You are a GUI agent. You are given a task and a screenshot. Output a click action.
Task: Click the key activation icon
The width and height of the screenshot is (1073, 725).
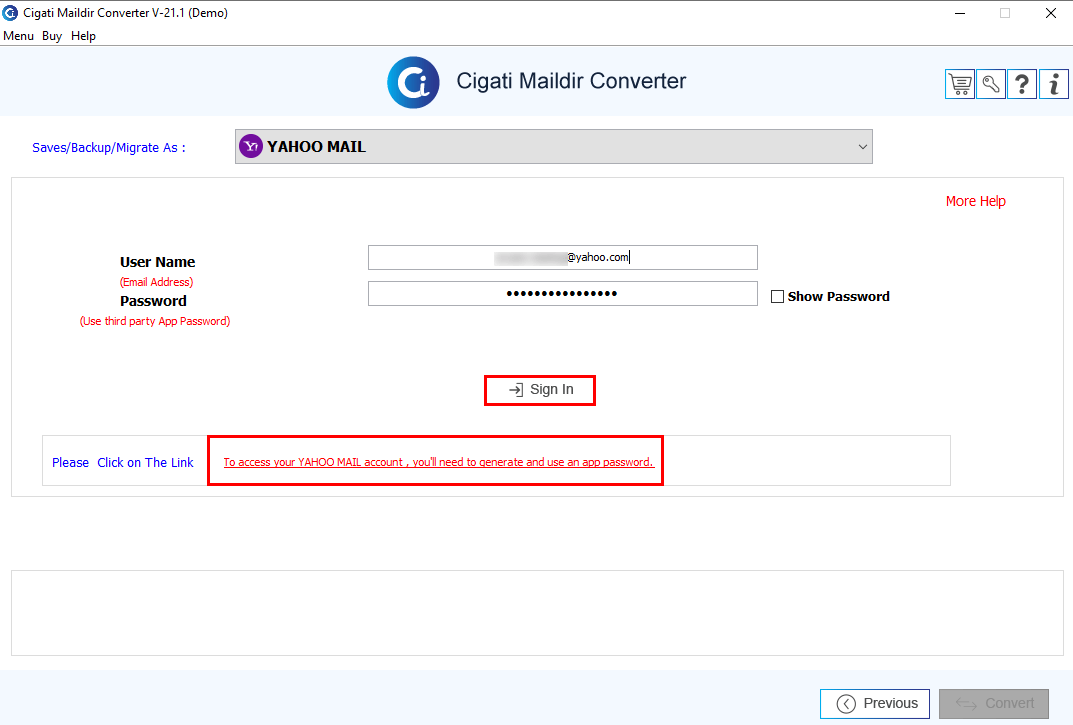coord(991,84)
